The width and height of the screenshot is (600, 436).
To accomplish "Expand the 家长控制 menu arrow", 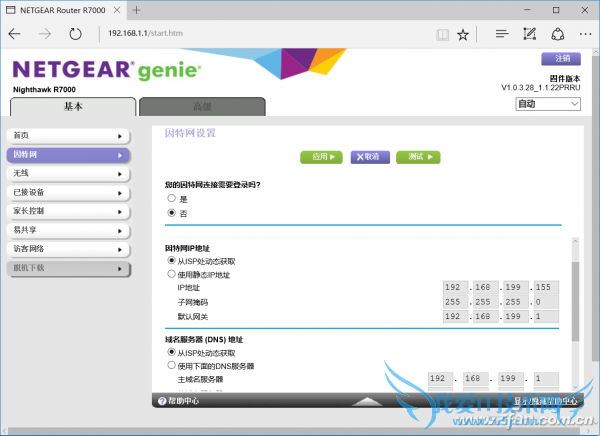I will click(x=120, y=212).
